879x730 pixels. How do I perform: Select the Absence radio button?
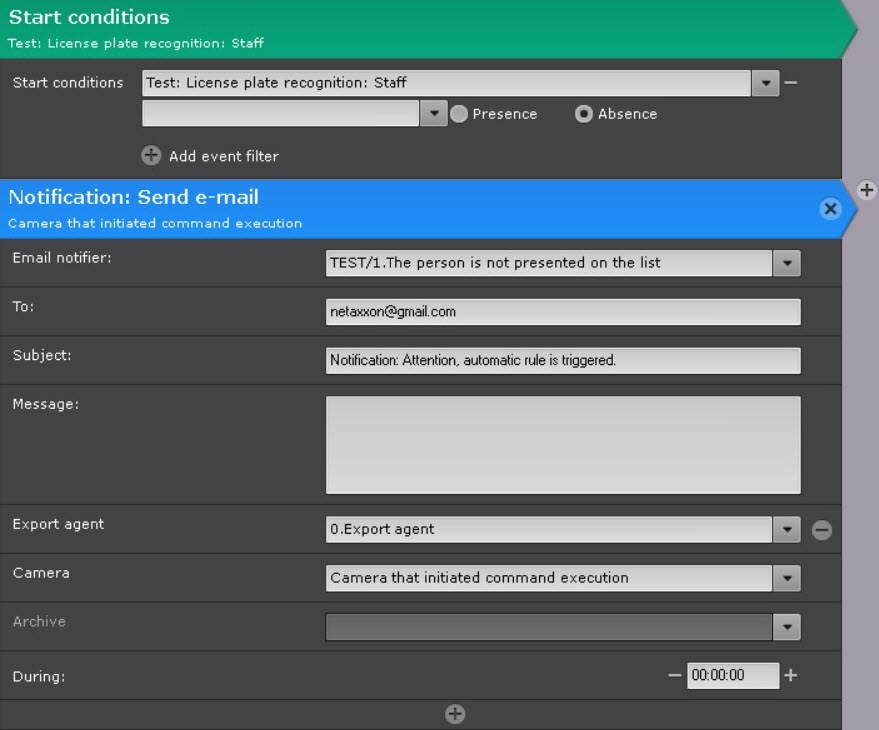tap(584, 114)
